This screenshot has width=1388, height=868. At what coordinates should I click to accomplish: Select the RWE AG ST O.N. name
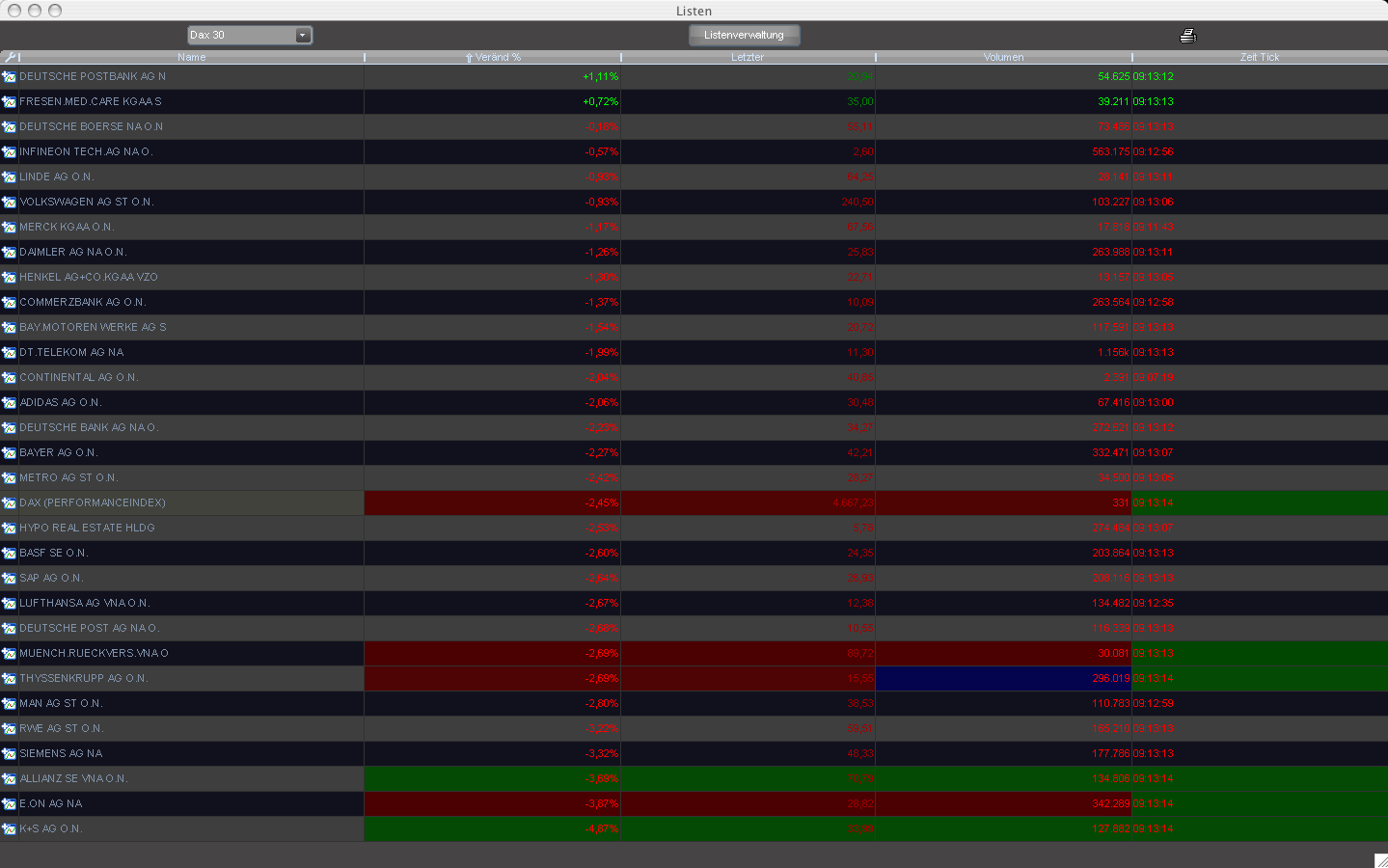[62, 728]
